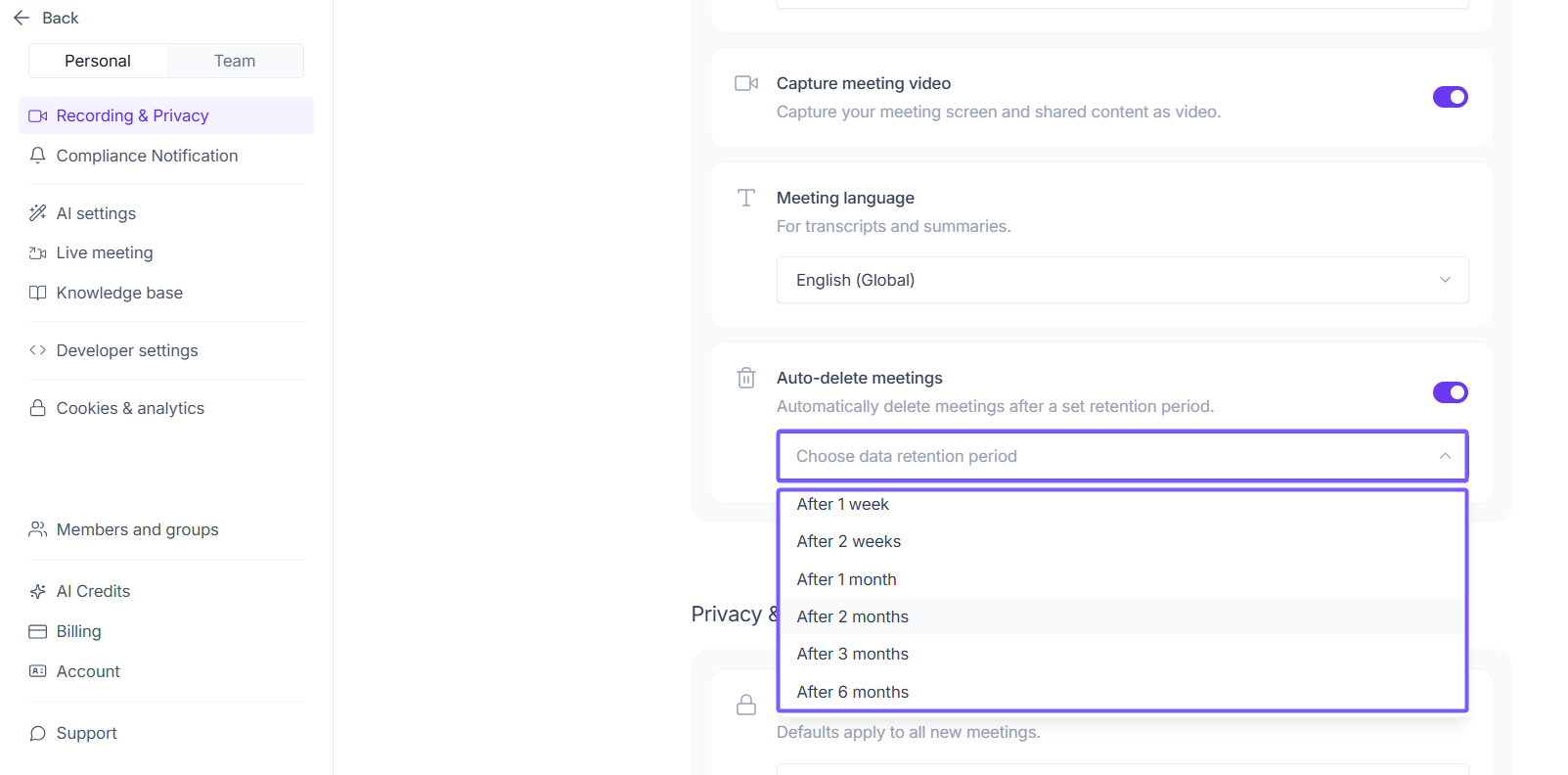Viewport: 1568px width, 775px height.
Task: Select the Personal tab
Action: (98, 61)
